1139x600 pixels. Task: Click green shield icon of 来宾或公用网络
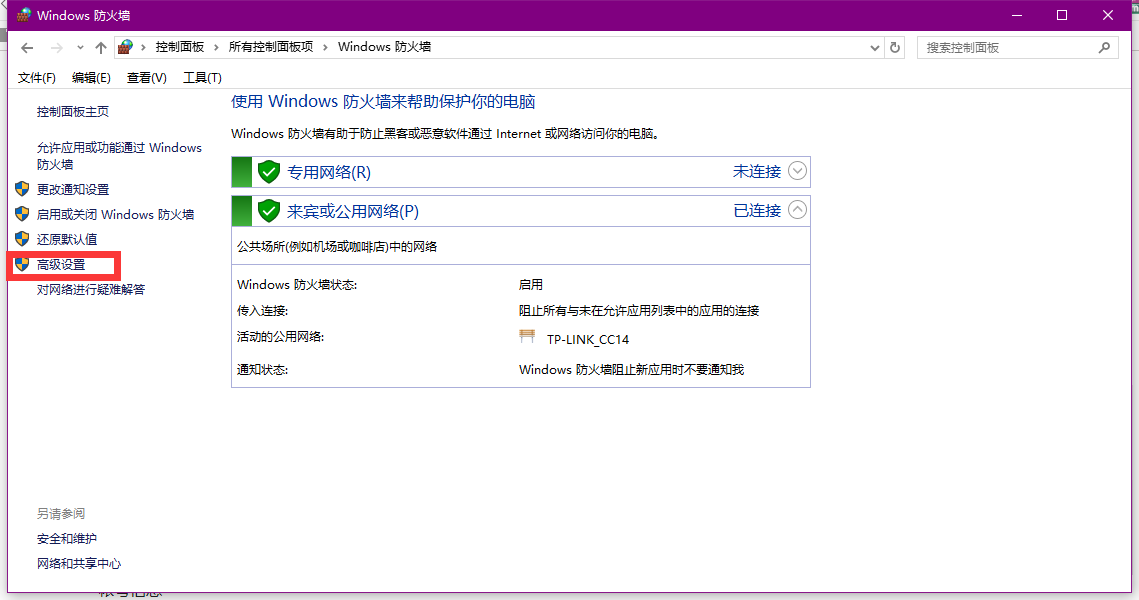(269, 211)
